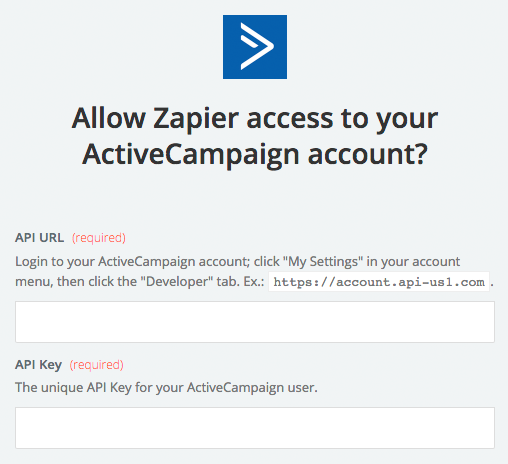This screenshot has height=464, width=508.
Task: Focus the API Key input field
Action: (255, 428)
